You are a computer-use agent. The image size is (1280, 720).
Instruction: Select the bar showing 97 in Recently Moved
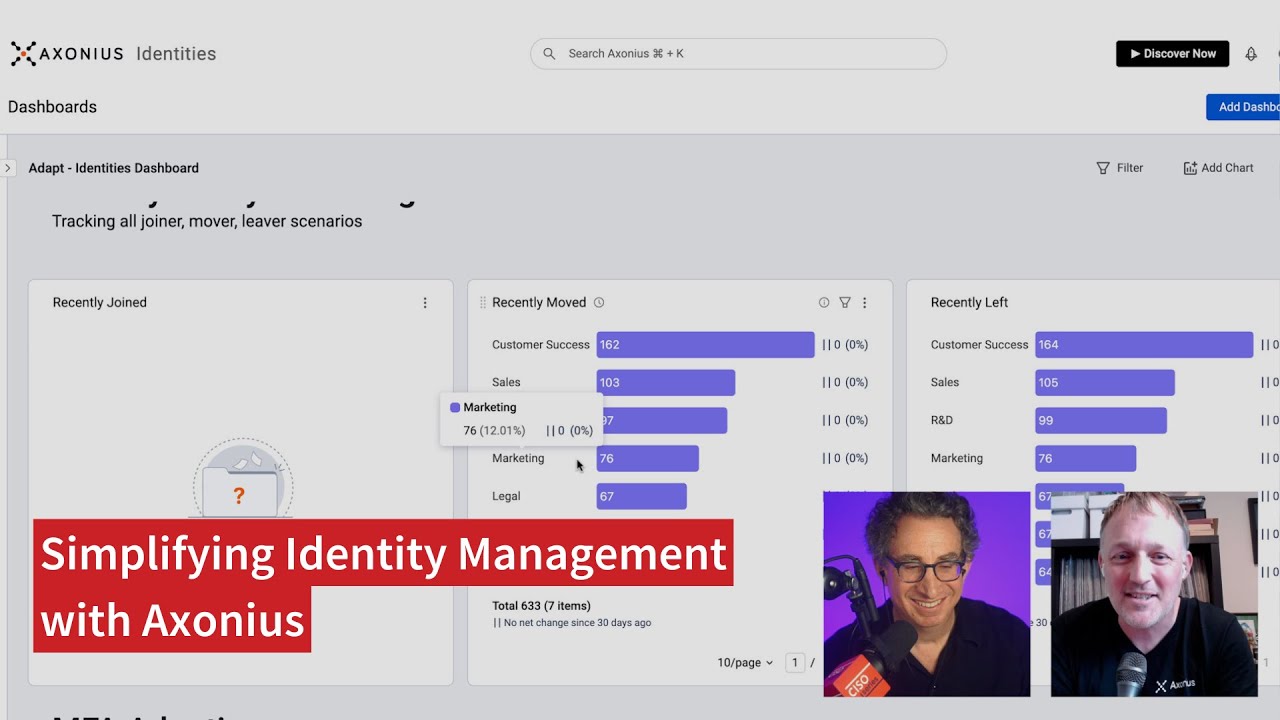(x=664, y=421)
